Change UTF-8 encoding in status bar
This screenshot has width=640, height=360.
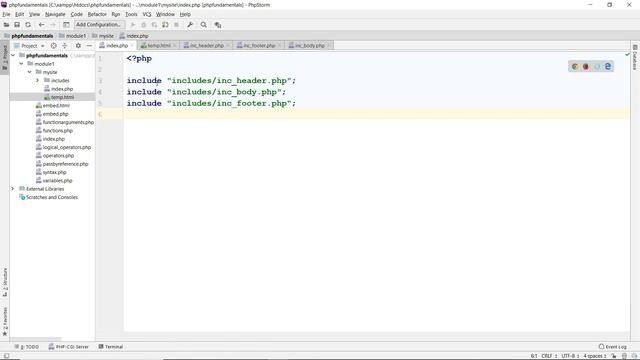tap(570, 356)
